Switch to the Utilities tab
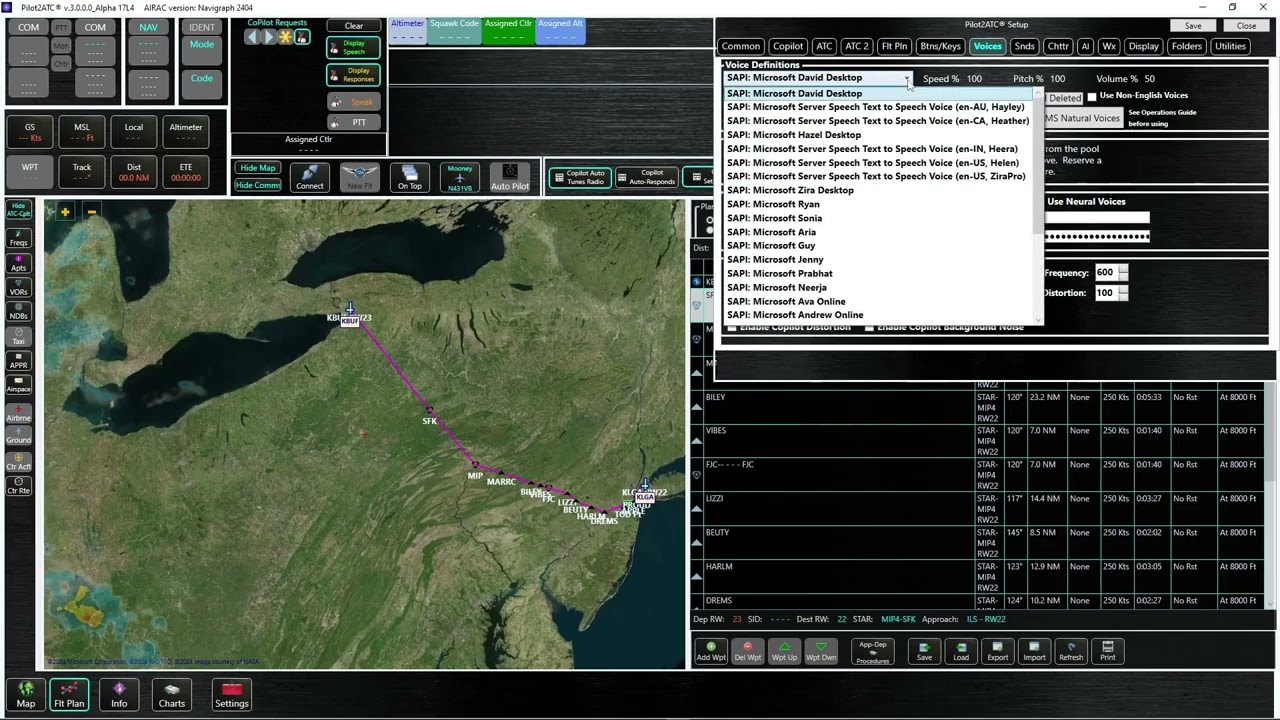This screenshot has width=1280, height=720. [1230, 46]
